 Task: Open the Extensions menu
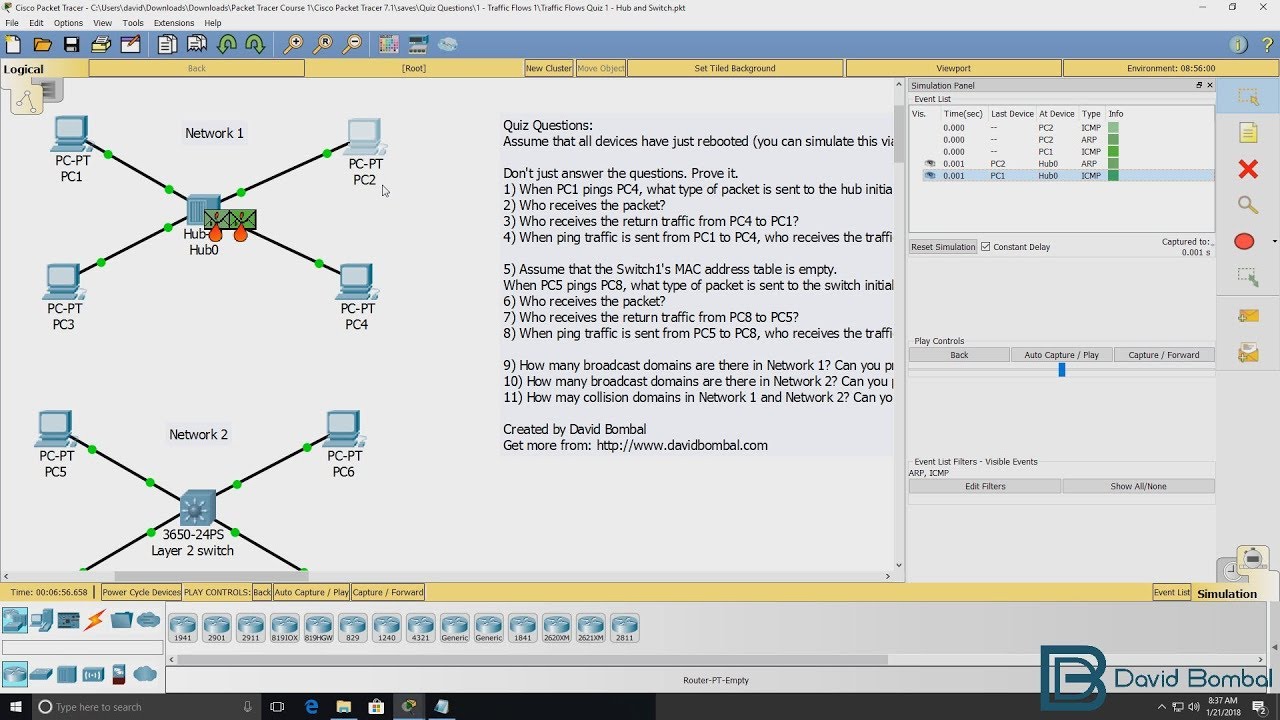pos(174,23)
